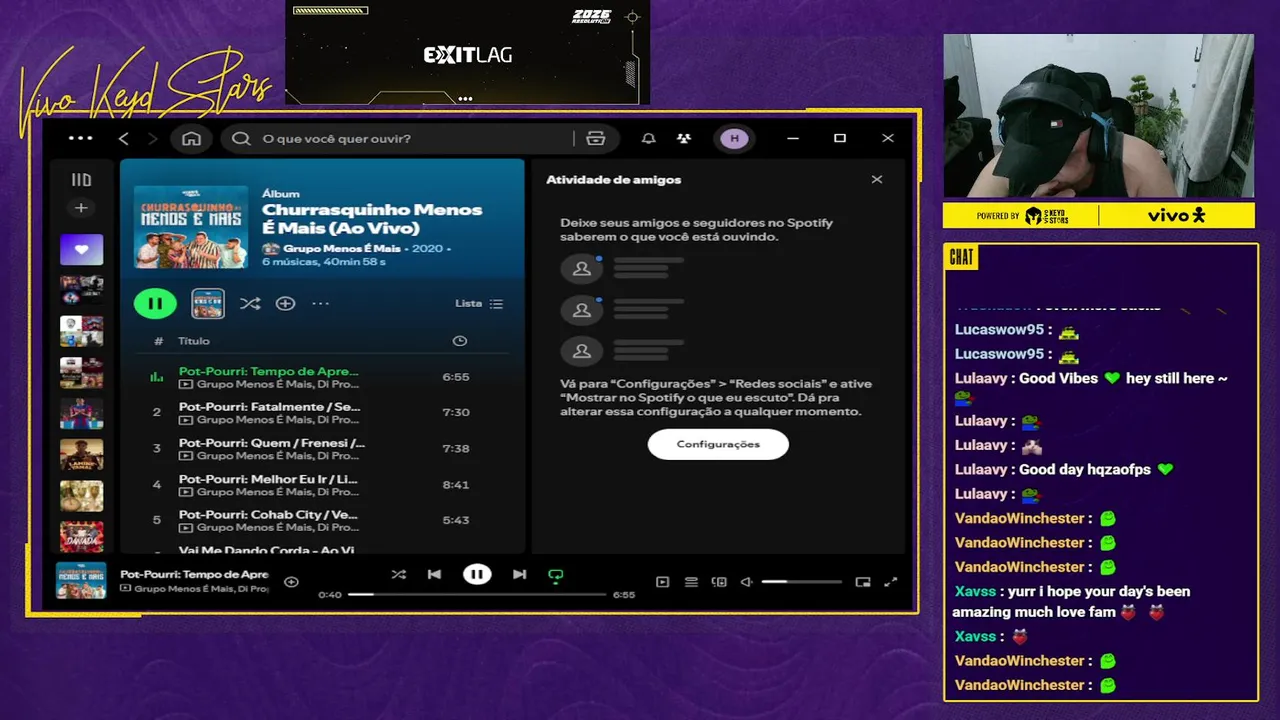Click the 8:41 duration of track 4
The image size is (1280, 720).
(x=456, y=484)
